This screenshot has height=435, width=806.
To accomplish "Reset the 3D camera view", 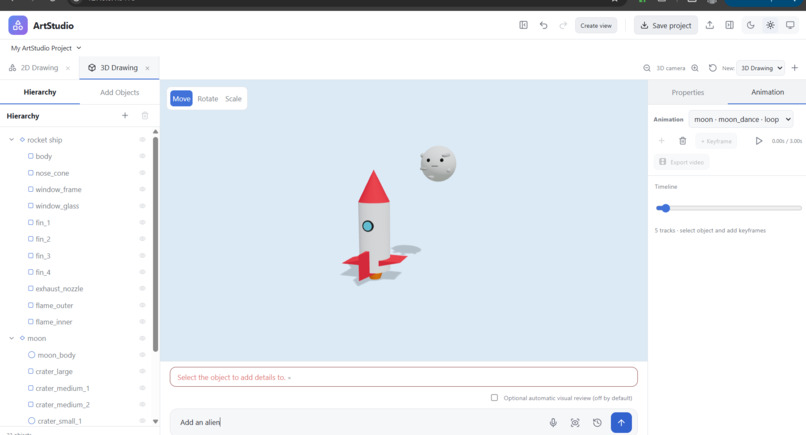I will point(712,68).
